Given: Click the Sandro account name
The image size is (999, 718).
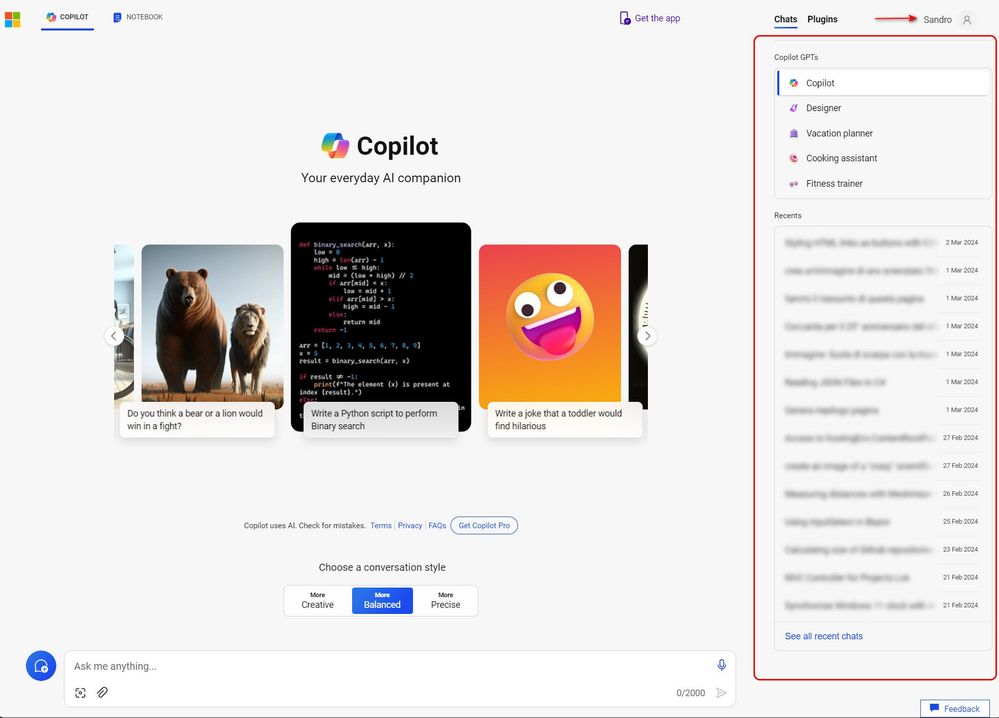Looking at the screenshot, I should [937, 20].
